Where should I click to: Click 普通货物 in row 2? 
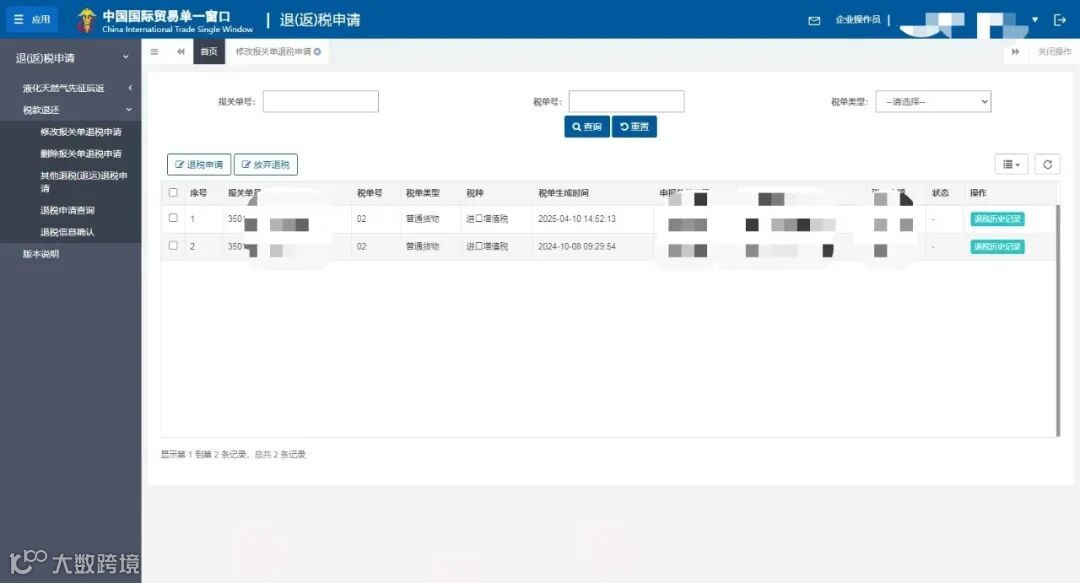pyautogui.click(x=422, y=246)
